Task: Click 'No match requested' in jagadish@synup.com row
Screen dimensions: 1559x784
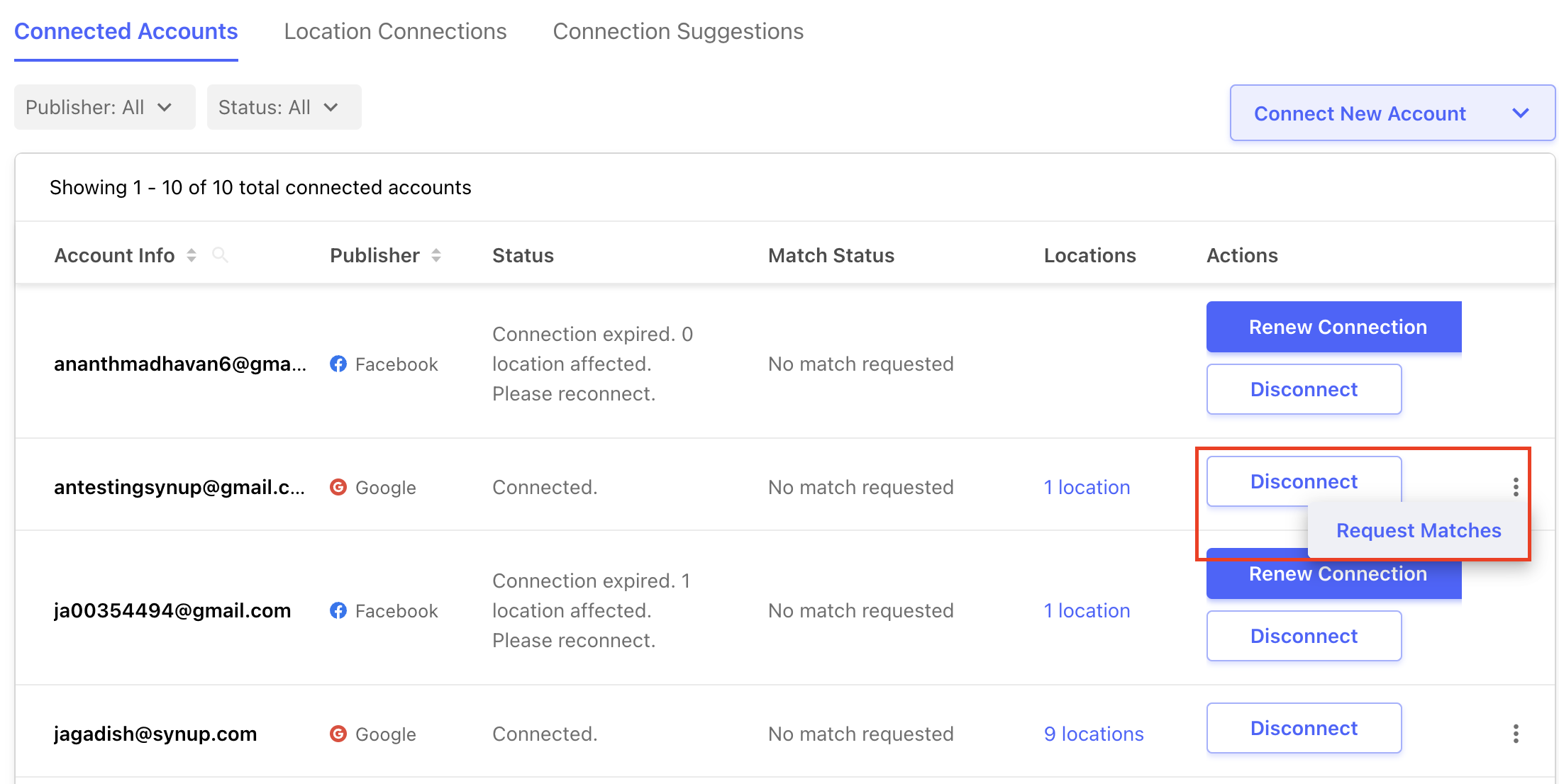Action: (860, 734)
